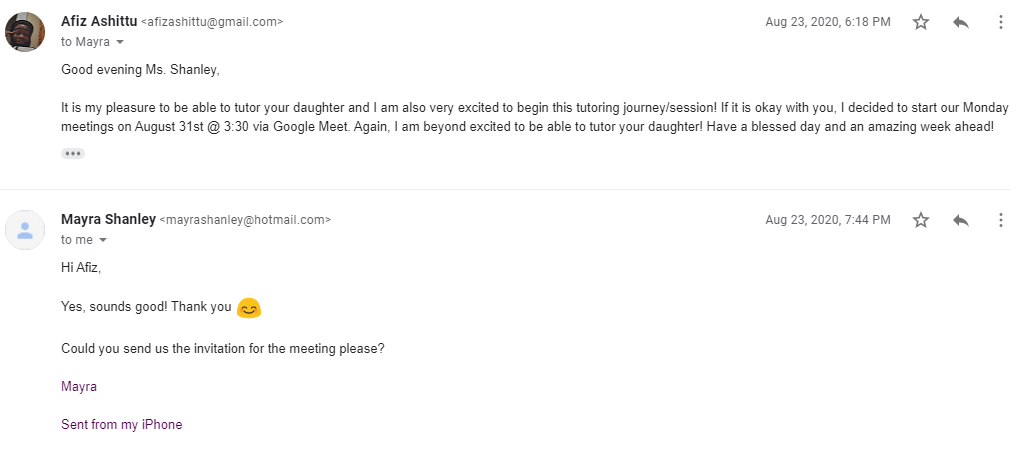Click 'Sent from my iPhone' signature text
The image size is (1019, 451).
(122, 424)
